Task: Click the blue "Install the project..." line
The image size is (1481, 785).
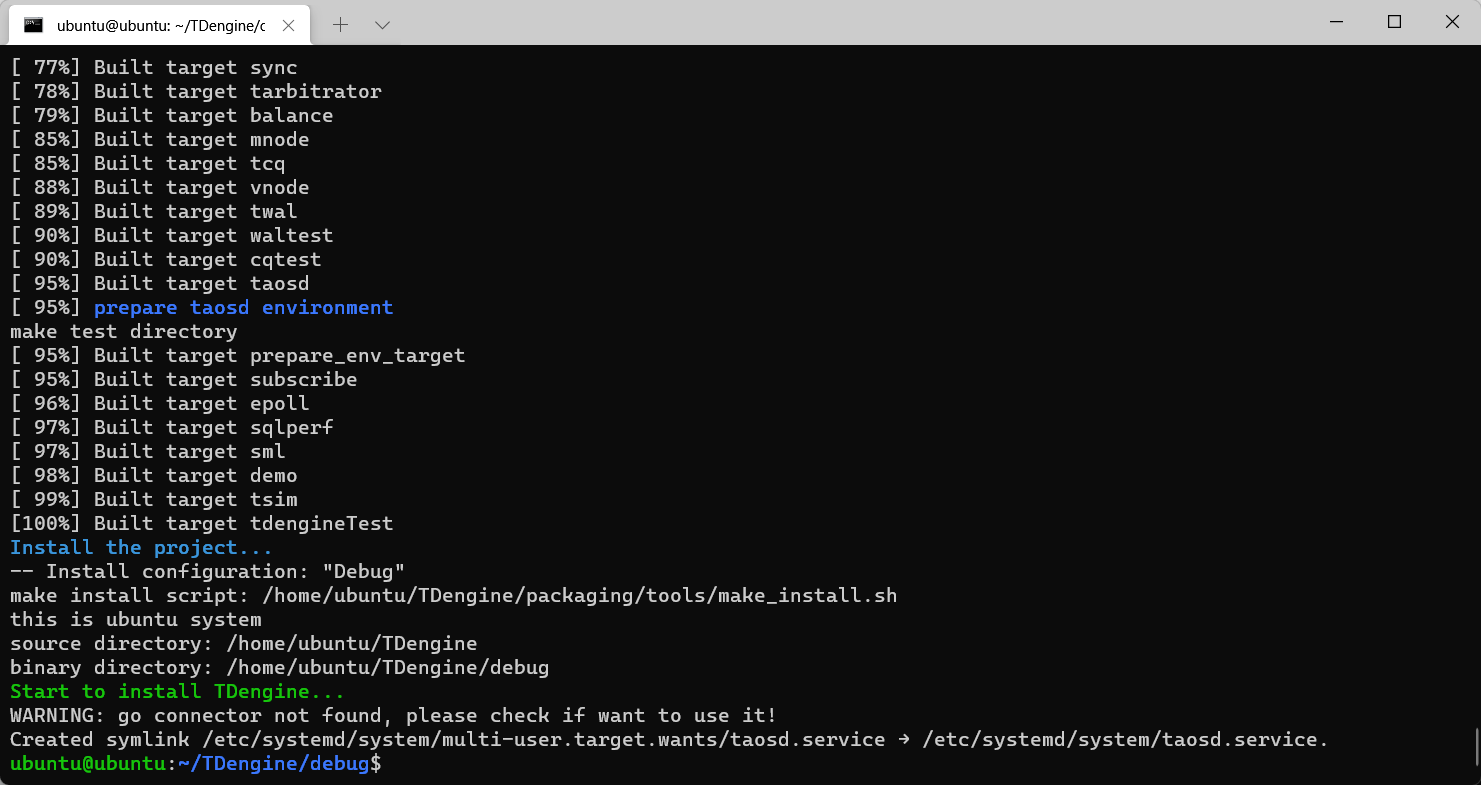Action: pyautogui.click(x=141, y=548)
